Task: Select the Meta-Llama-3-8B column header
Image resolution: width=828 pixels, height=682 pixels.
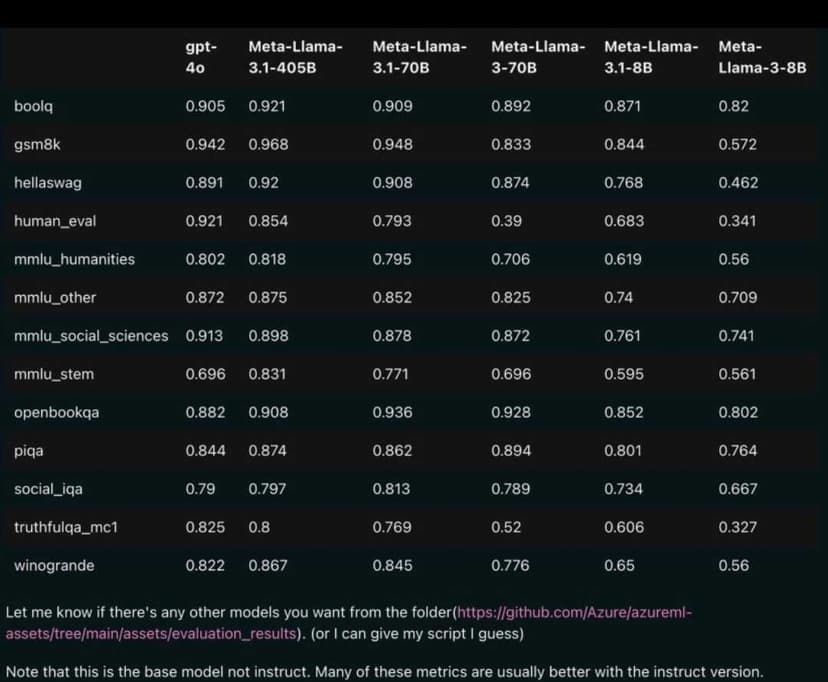Action: [762, 56]
